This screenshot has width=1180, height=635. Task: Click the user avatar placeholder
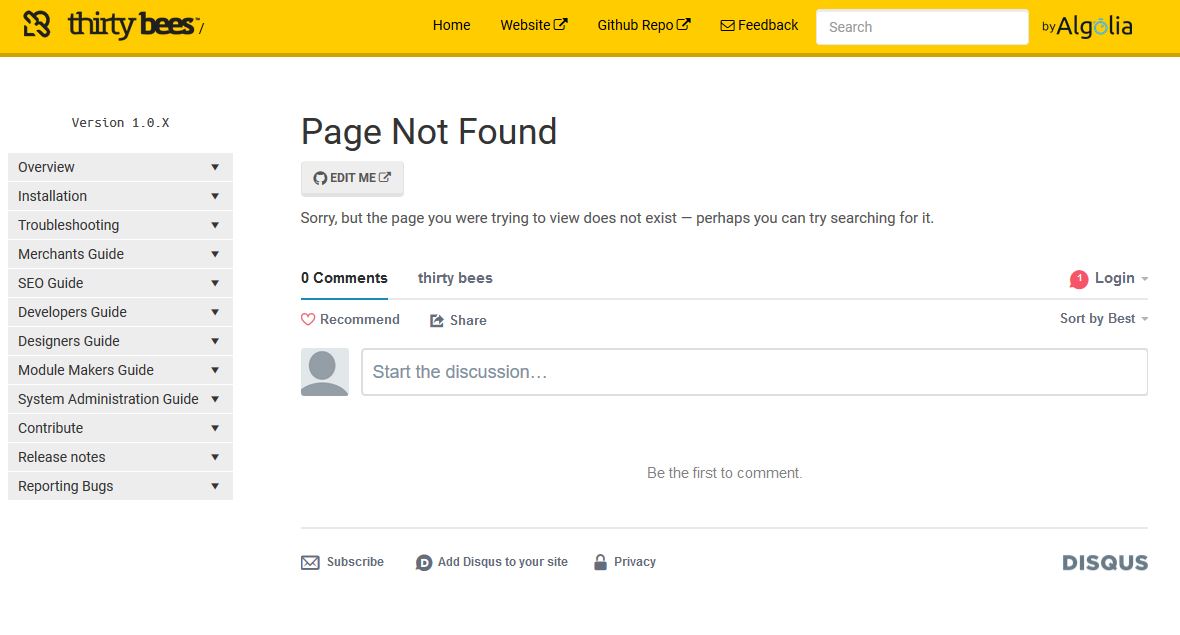325,372
